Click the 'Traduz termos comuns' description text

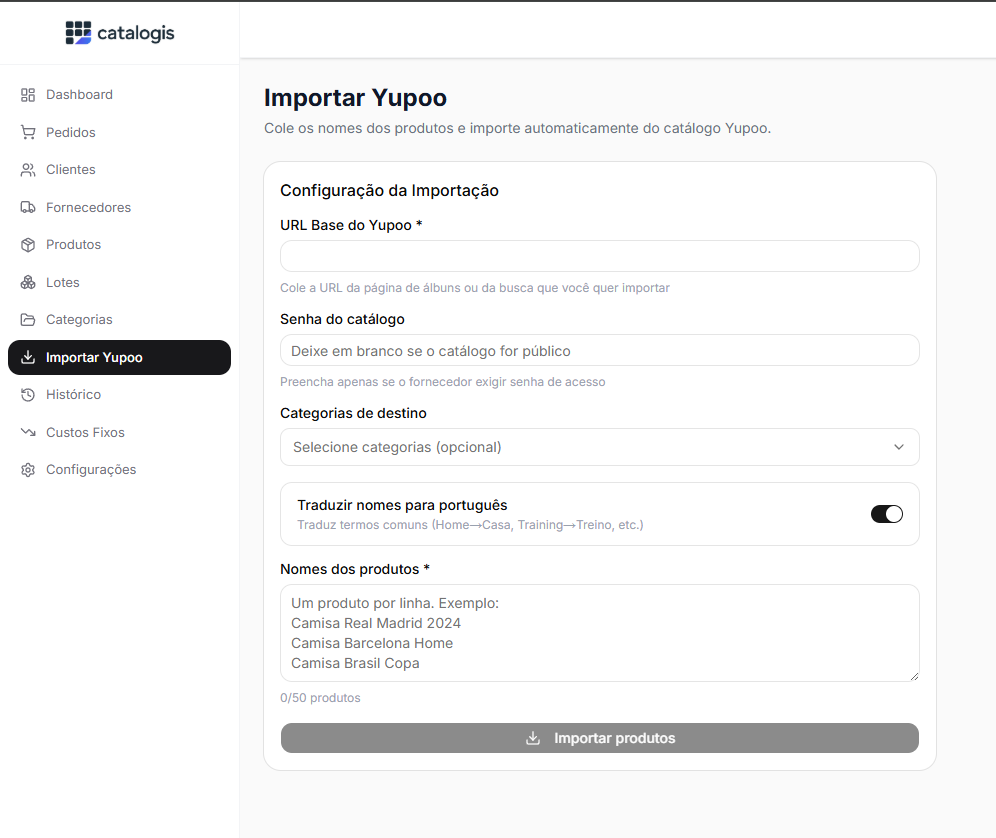click(x=470, y=525)
